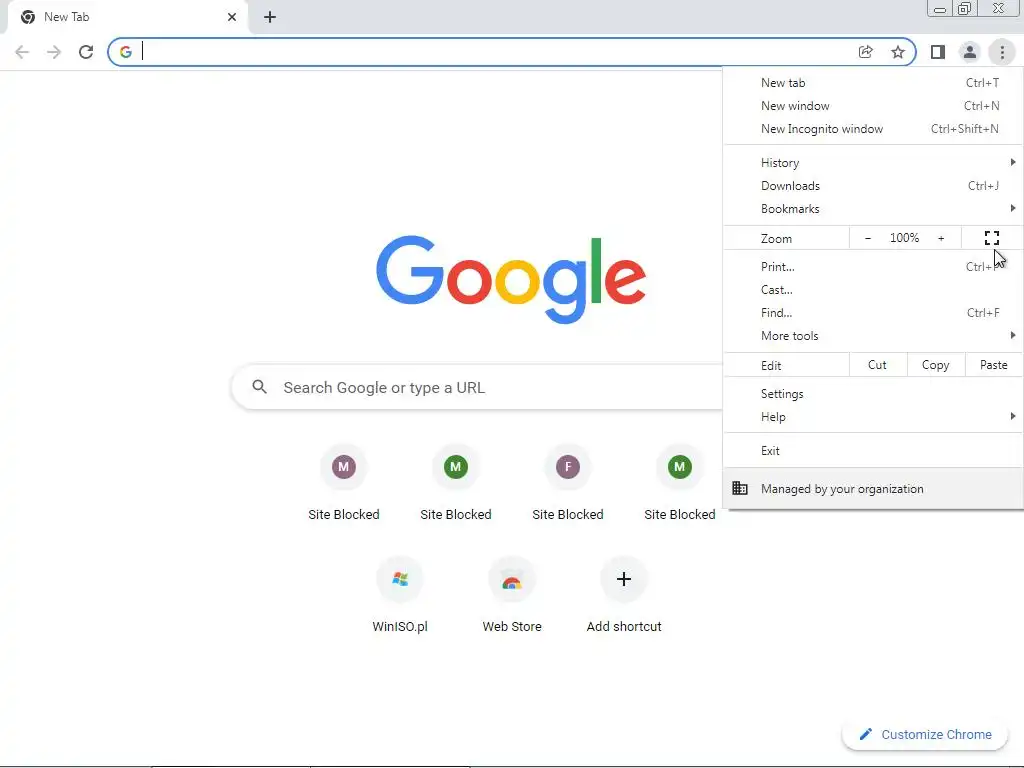Click the share page icon in address bar
This screenshot has height=768, width=1024.
coord(865,52)
